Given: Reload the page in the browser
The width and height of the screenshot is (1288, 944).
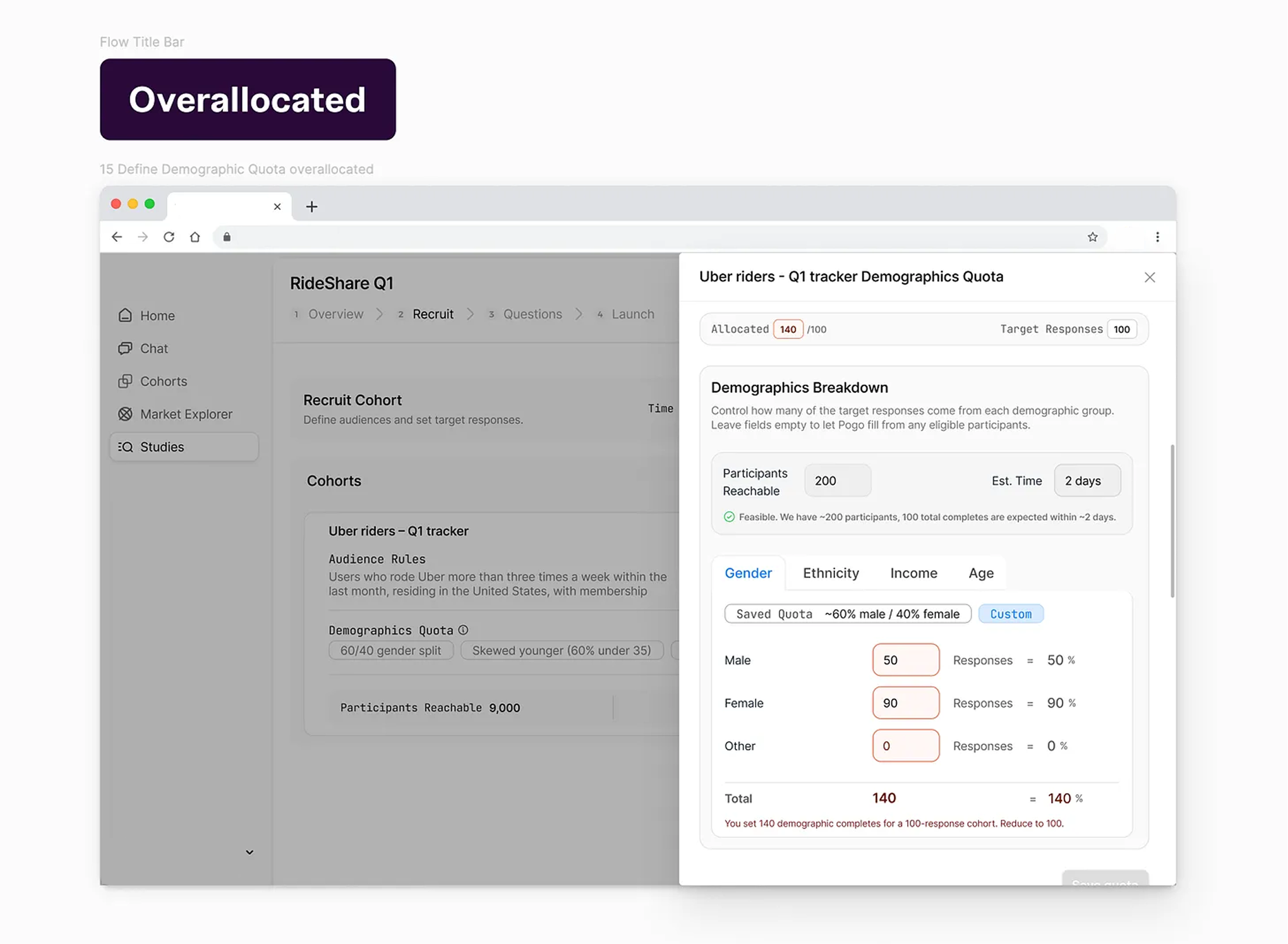Looking at the screenshot, I should [169, 237].
